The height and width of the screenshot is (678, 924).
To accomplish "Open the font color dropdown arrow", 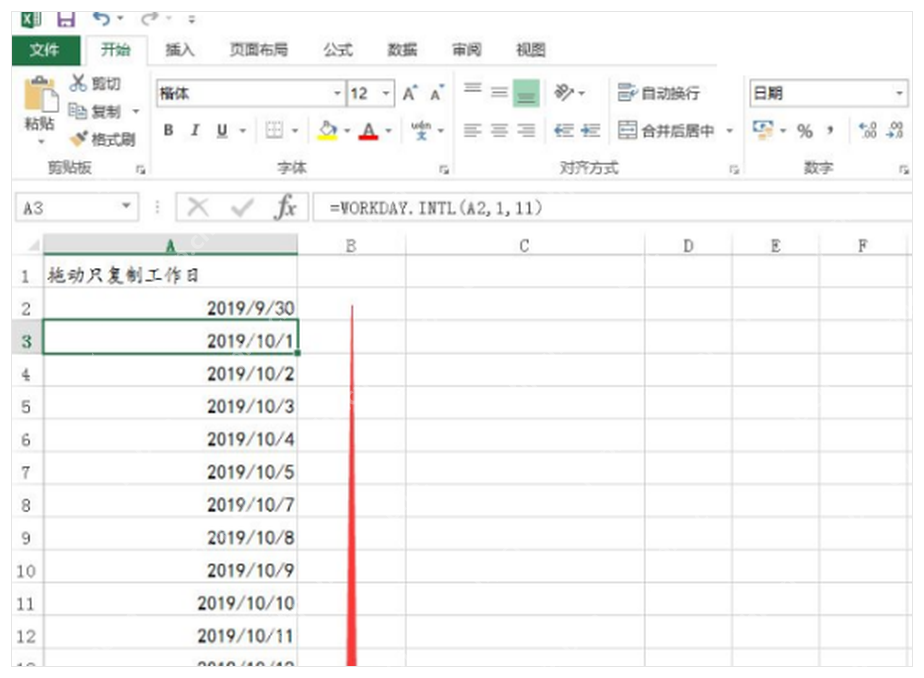I will tap(388, 130).
